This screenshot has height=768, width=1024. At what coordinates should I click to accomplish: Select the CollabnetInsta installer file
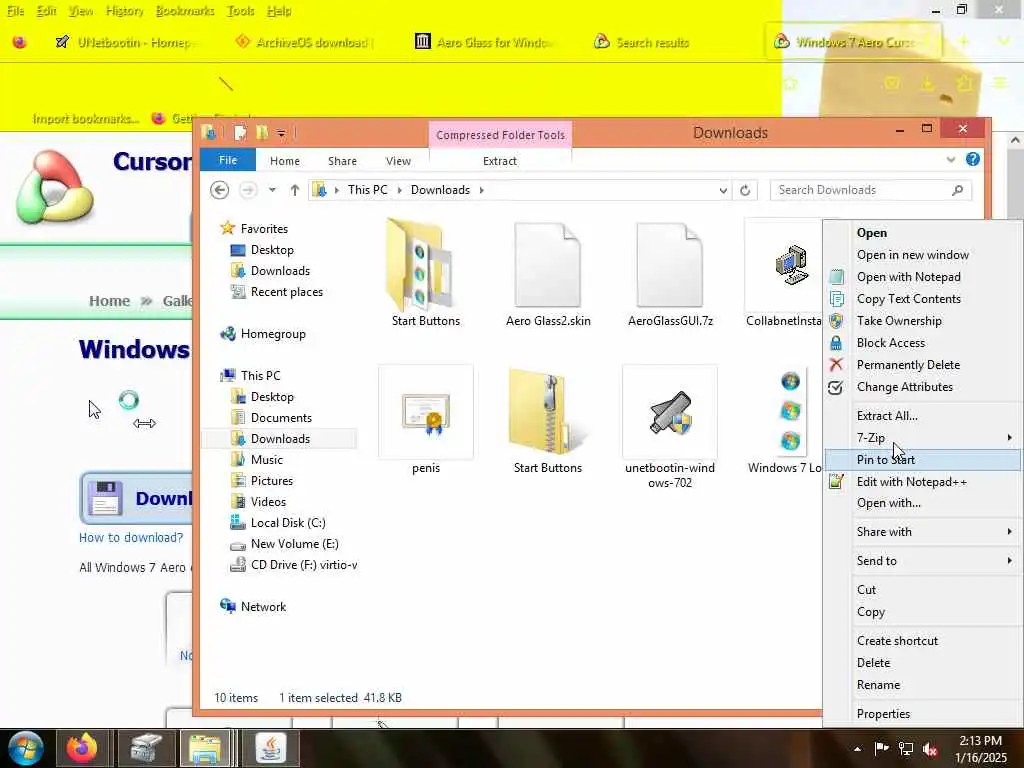pos(784,273)
